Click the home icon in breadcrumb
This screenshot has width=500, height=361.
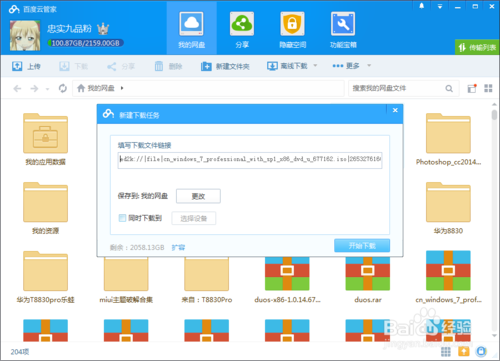(81, 88)
